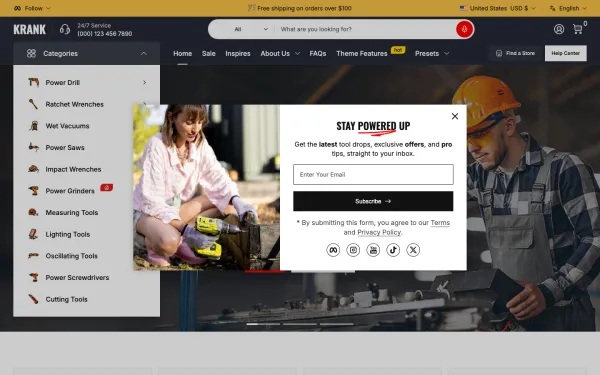Viewport: 600px width, 375px height.
Task: Click the Cutting Tools category text
Action: coord(66,299)
